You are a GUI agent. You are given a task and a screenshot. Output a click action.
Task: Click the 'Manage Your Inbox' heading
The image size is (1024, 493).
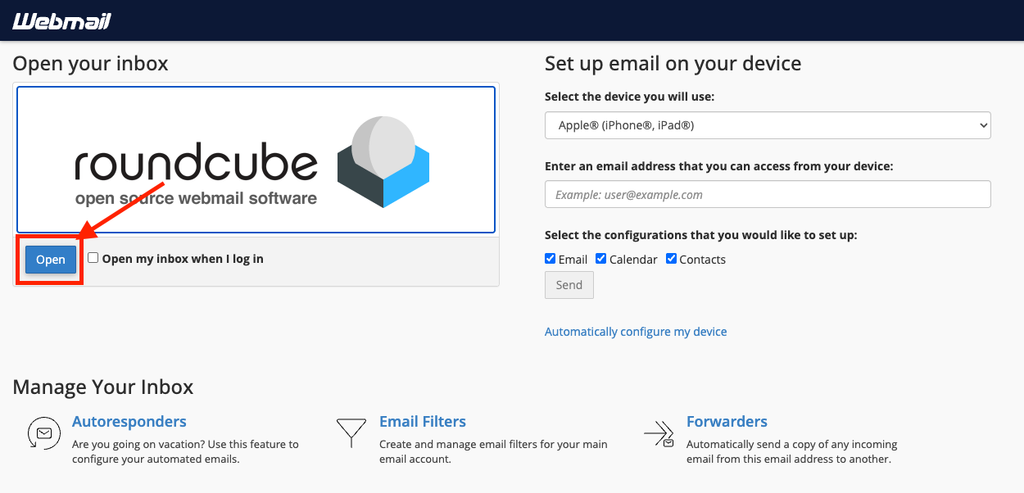coord(103,387)
